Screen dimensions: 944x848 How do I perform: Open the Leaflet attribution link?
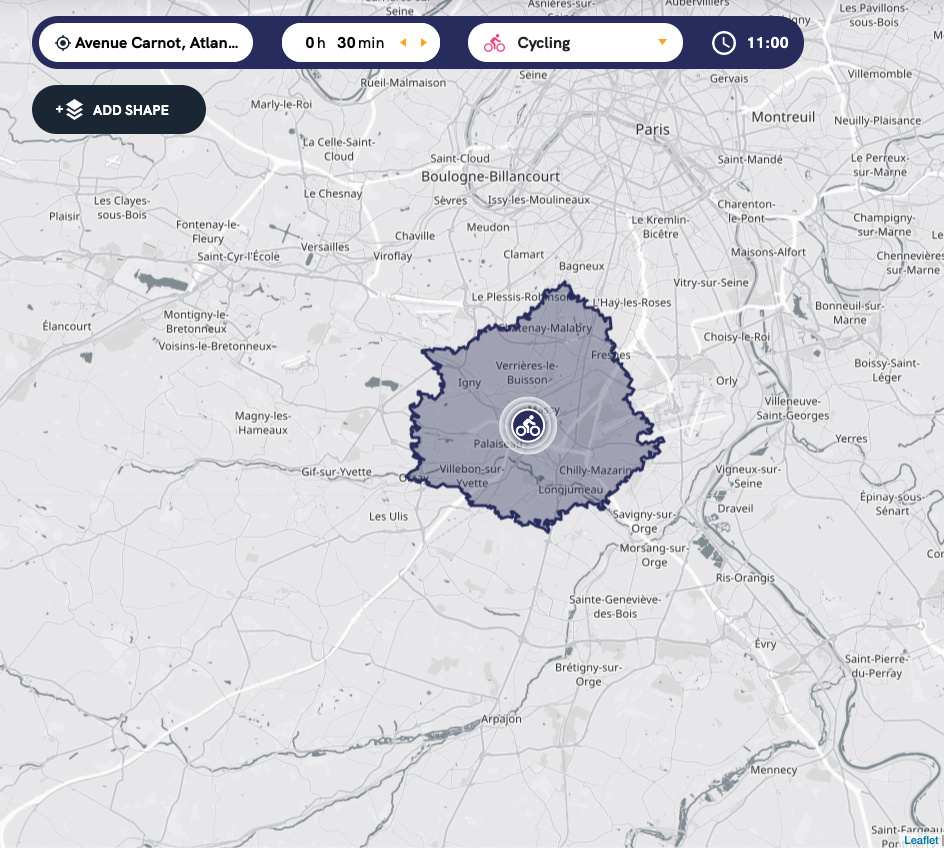(x=921, y=840)
